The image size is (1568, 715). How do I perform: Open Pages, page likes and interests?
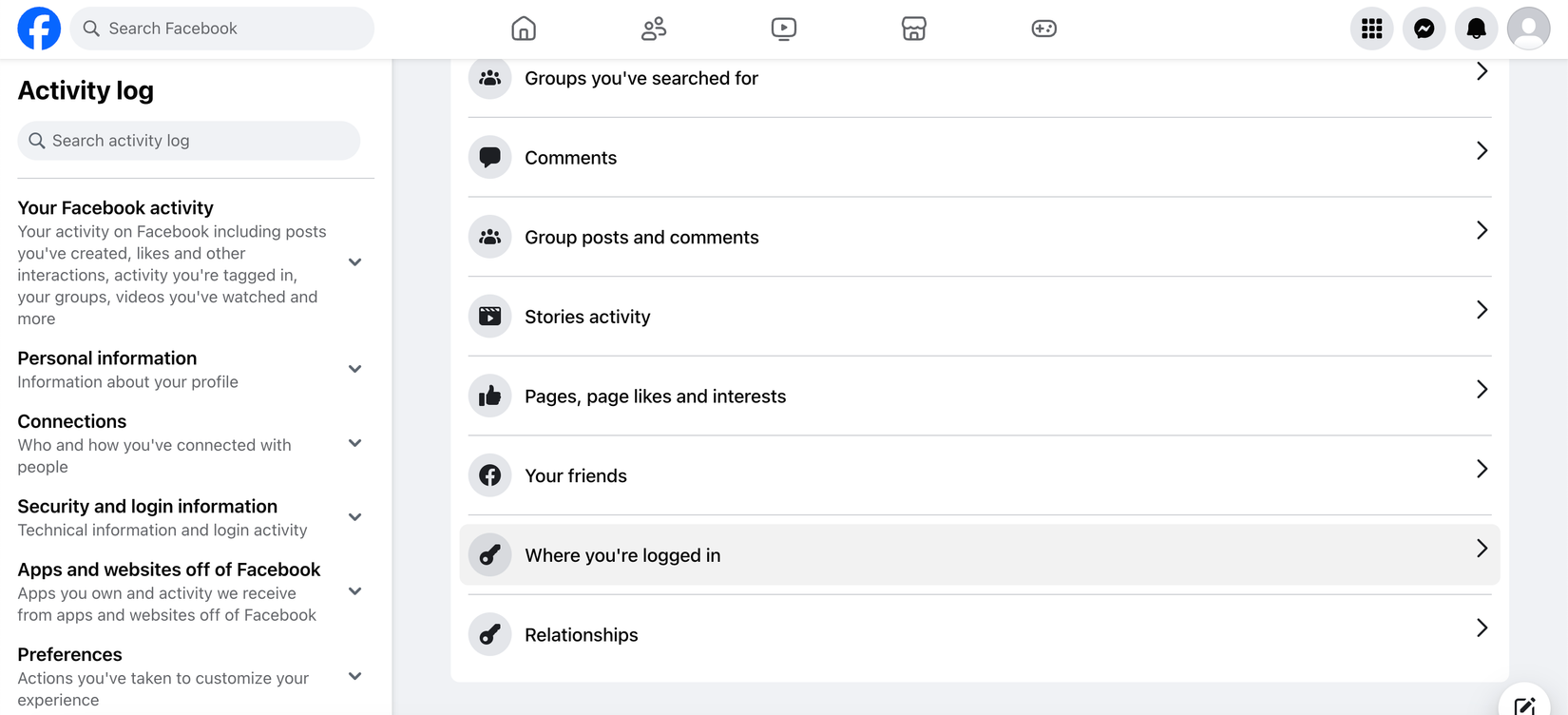(979, 396)
